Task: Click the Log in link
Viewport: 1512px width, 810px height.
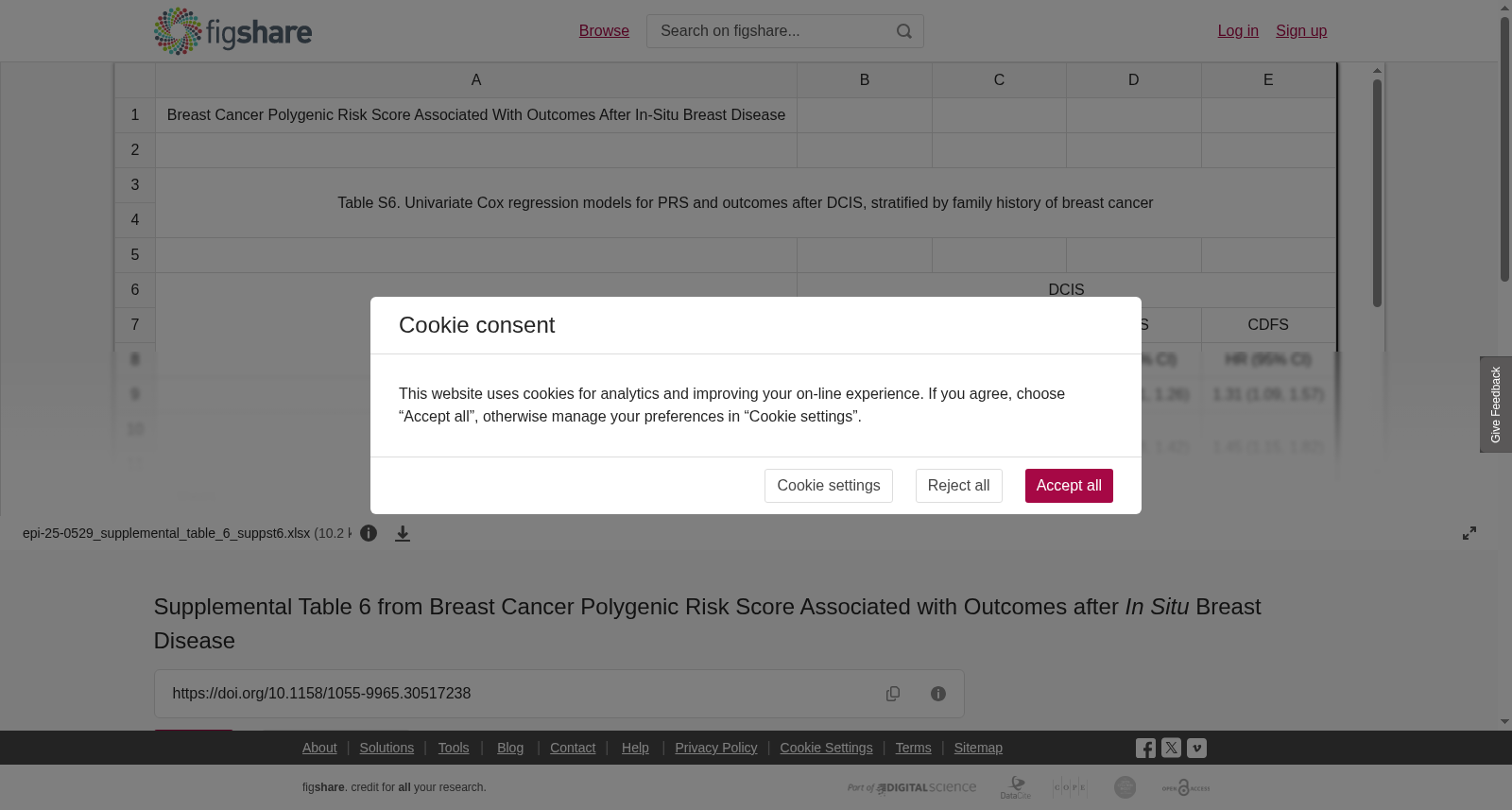Action: point(1238,31)
